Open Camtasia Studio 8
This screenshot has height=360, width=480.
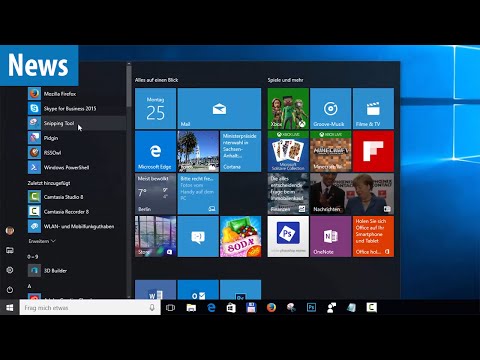point(77,197)
